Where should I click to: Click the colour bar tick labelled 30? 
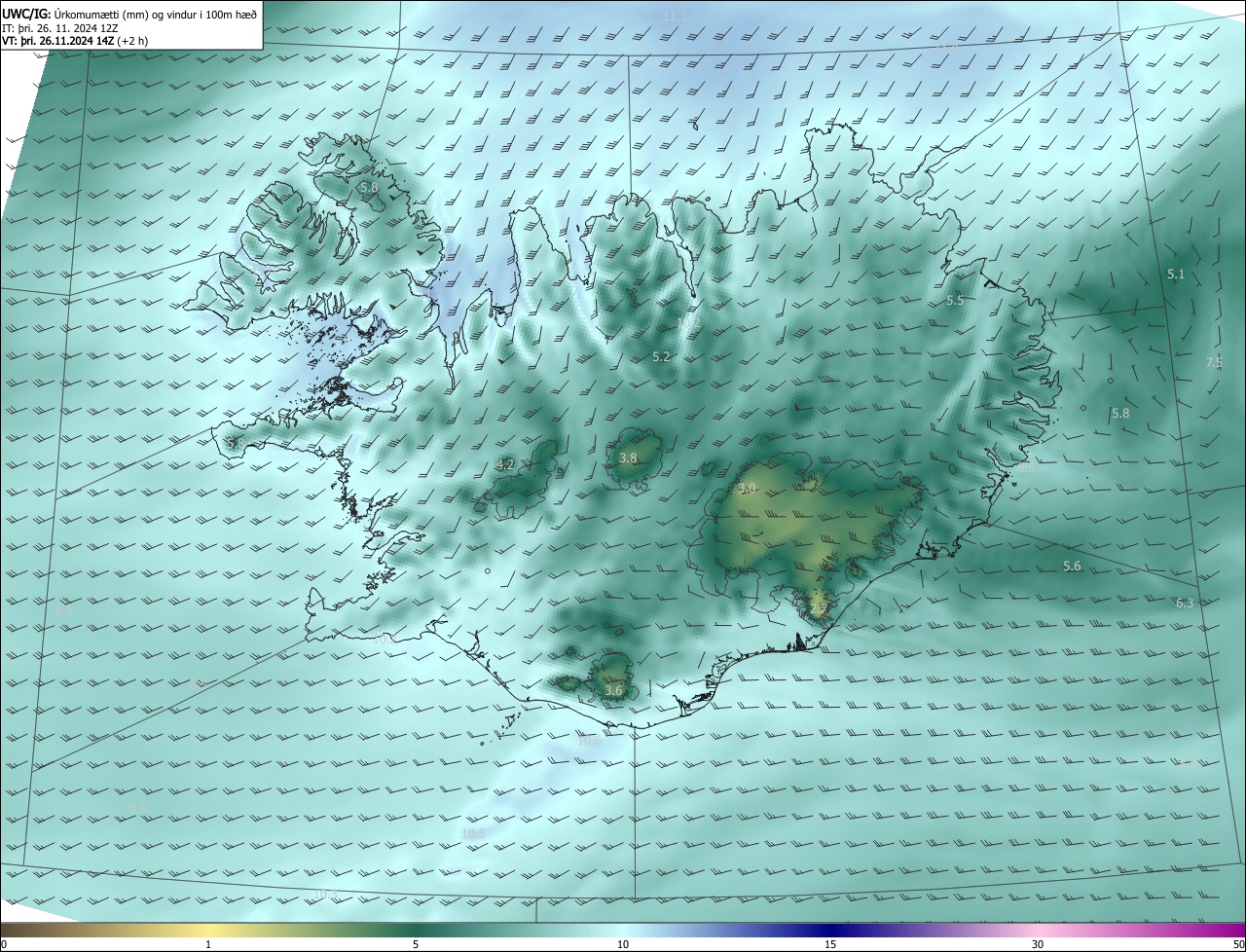click(1038, 944)
